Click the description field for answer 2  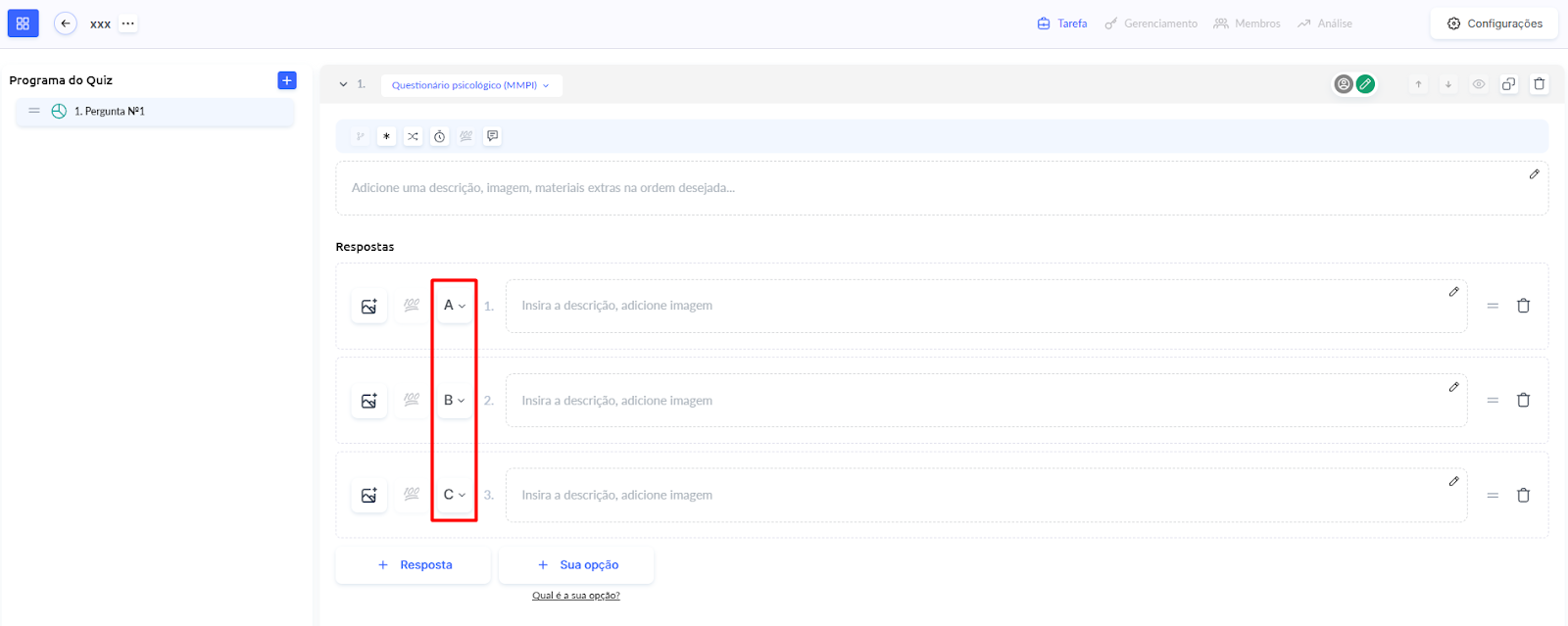[x=980, y=401]
